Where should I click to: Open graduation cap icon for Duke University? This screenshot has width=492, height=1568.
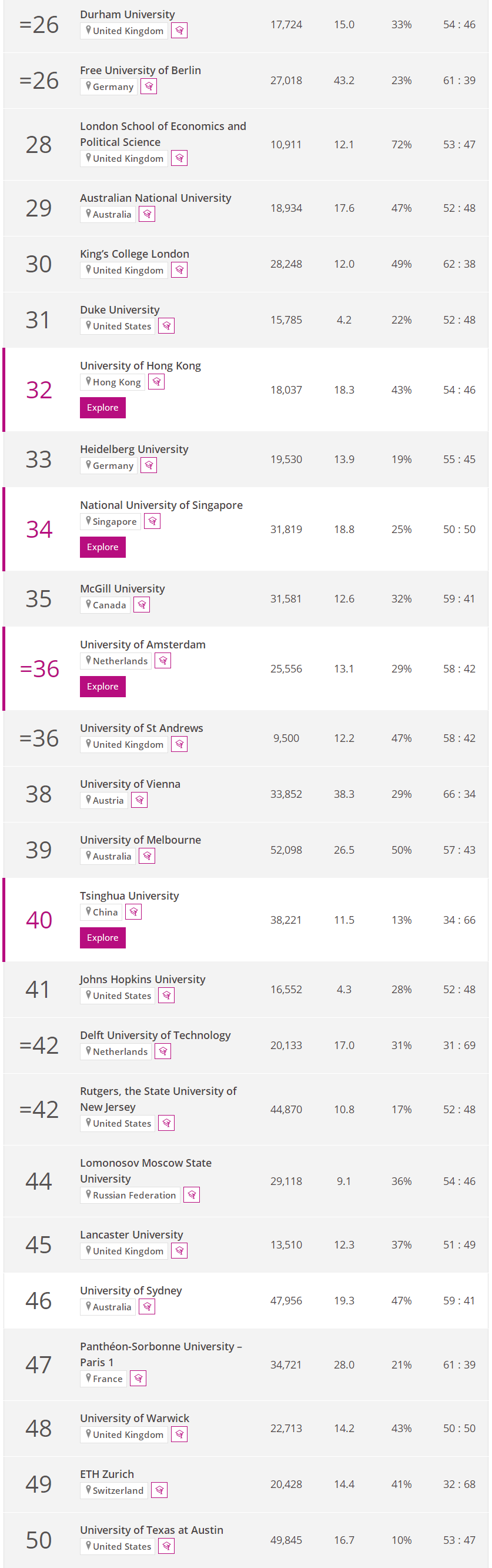pos(166,325)
